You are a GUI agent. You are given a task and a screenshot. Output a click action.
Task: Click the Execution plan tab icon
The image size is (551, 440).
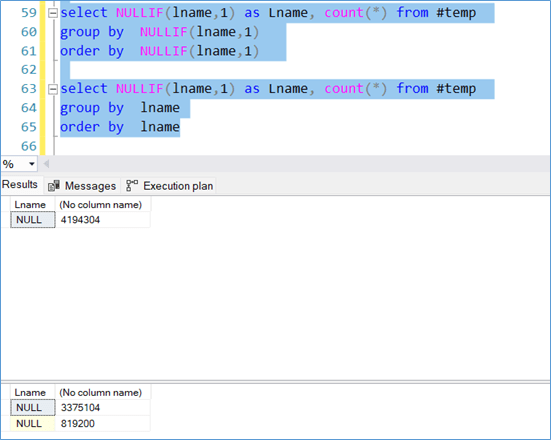tap(132, 186)
